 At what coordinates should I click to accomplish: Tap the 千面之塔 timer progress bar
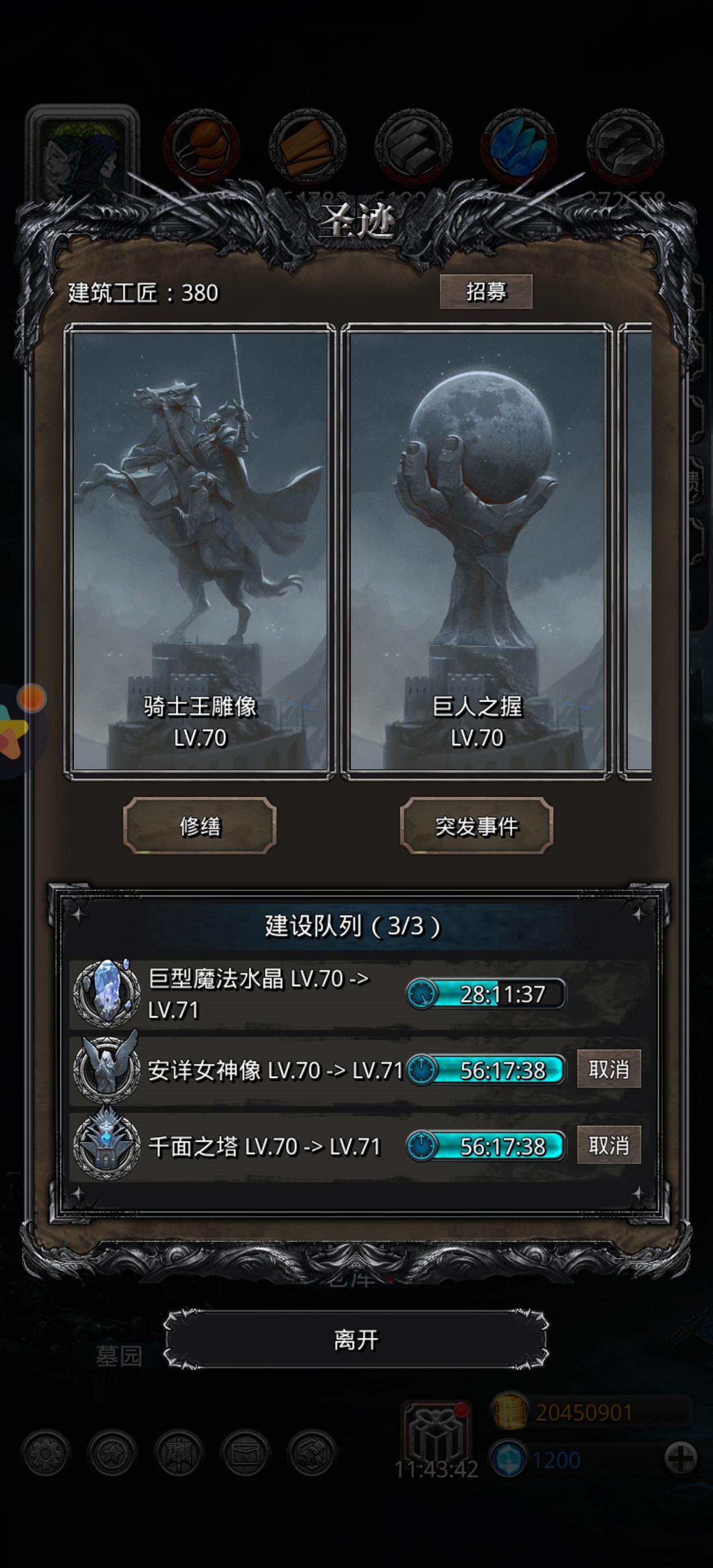pos(486,1146)
